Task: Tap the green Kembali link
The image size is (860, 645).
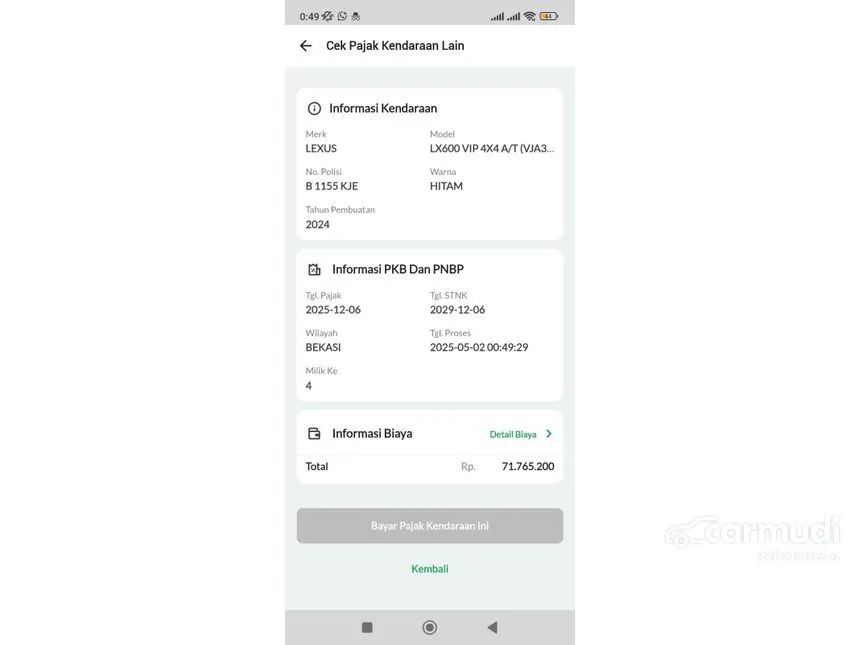Action: coord(430,569)
